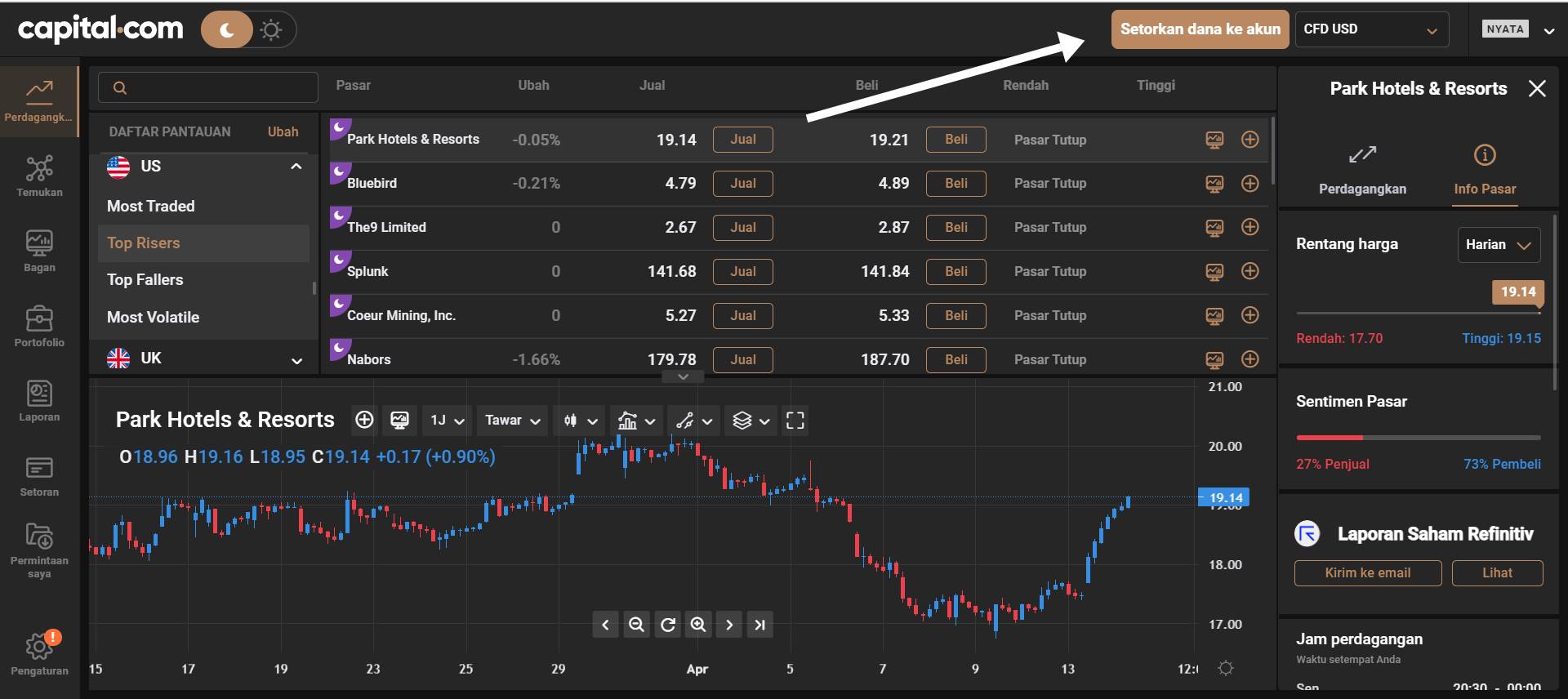
Task: Add Coeur Mining, Inc. to watchlist
Action: (1249, 315)
